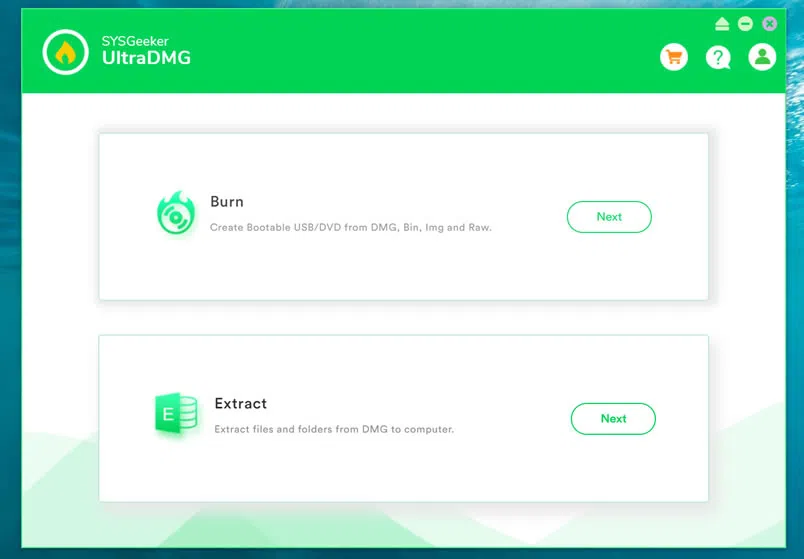Open the user account profile icon

point(762,57)
